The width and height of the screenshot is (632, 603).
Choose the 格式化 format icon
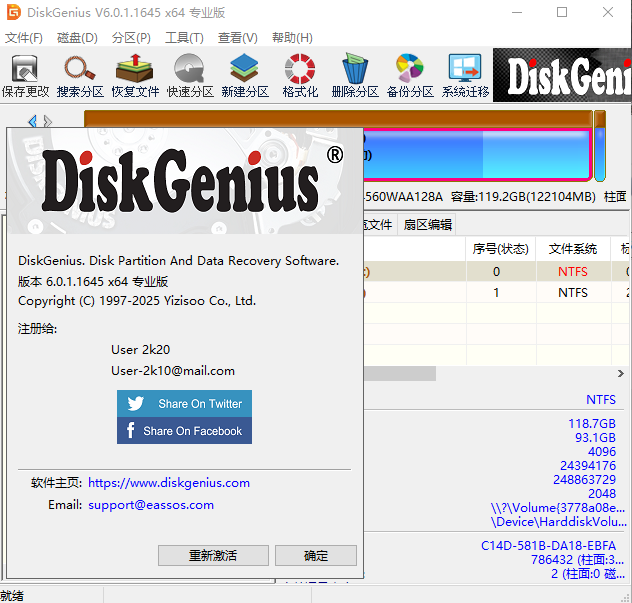300,76
